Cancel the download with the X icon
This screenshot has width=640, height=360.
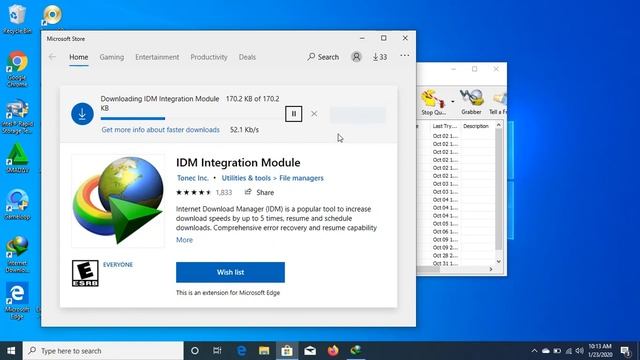314,114
